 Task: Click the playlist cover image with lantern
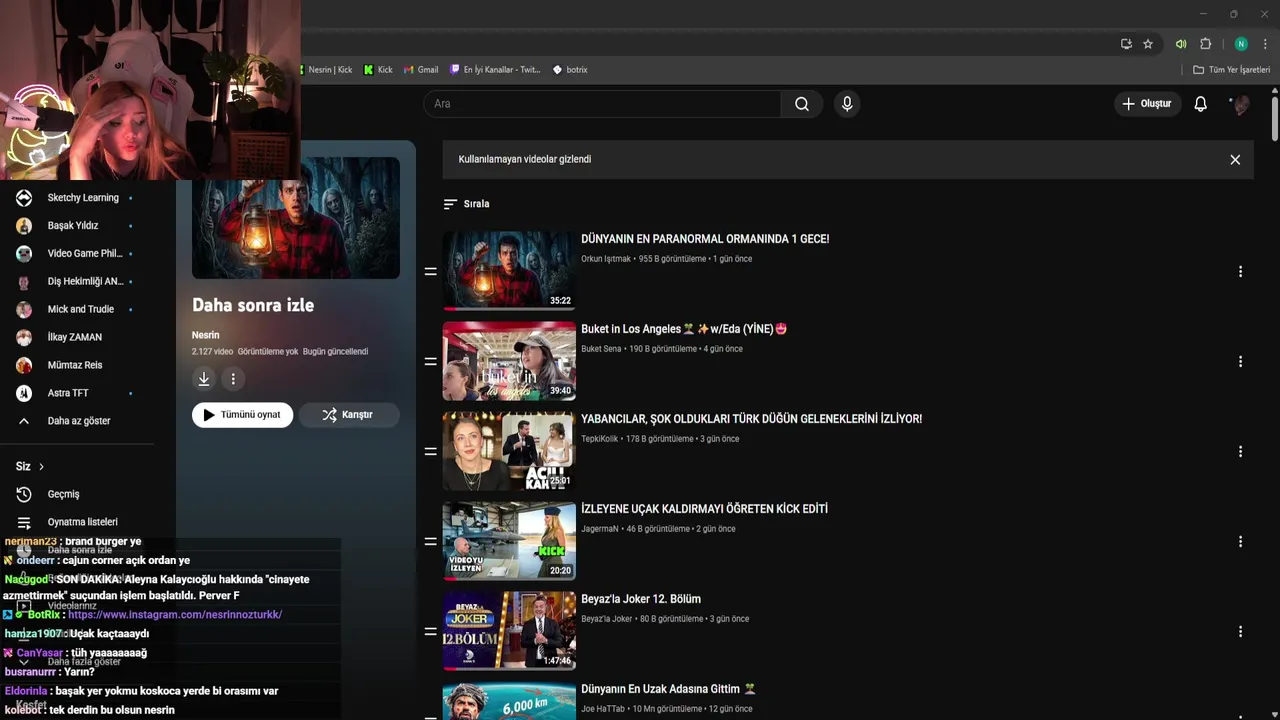pos(296,218)
